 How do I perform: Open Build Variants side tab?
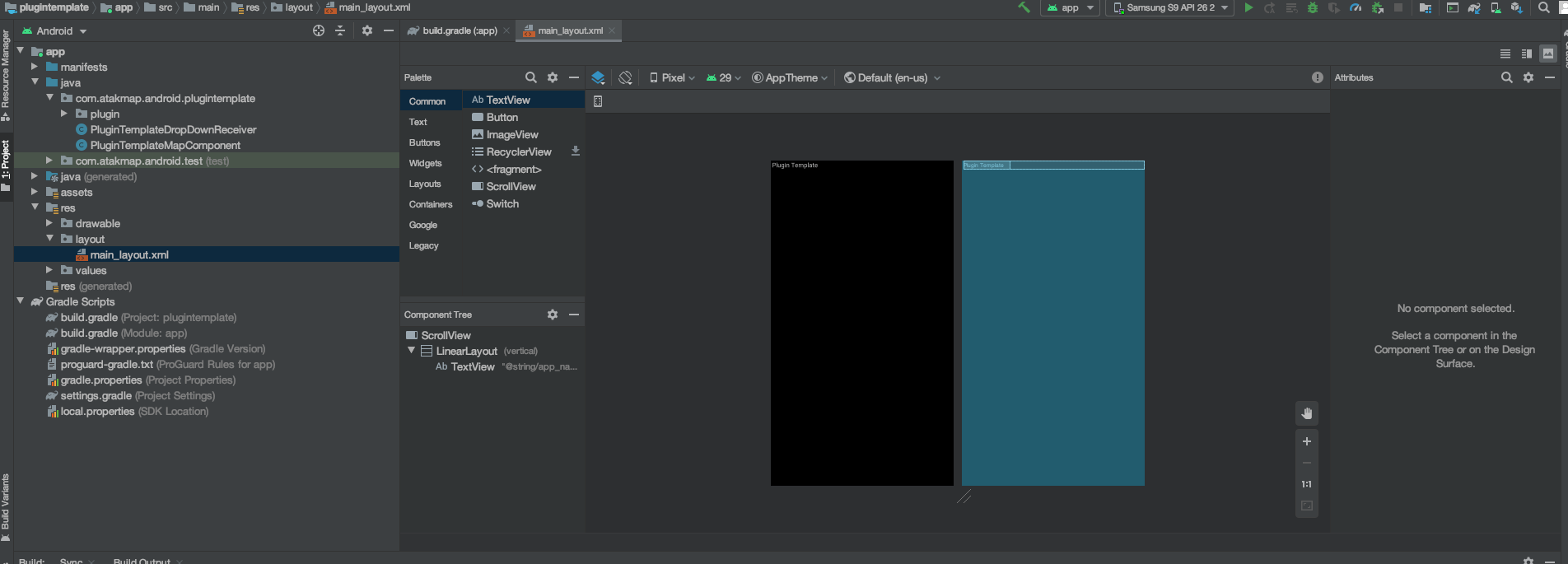[x=6, y=507]
